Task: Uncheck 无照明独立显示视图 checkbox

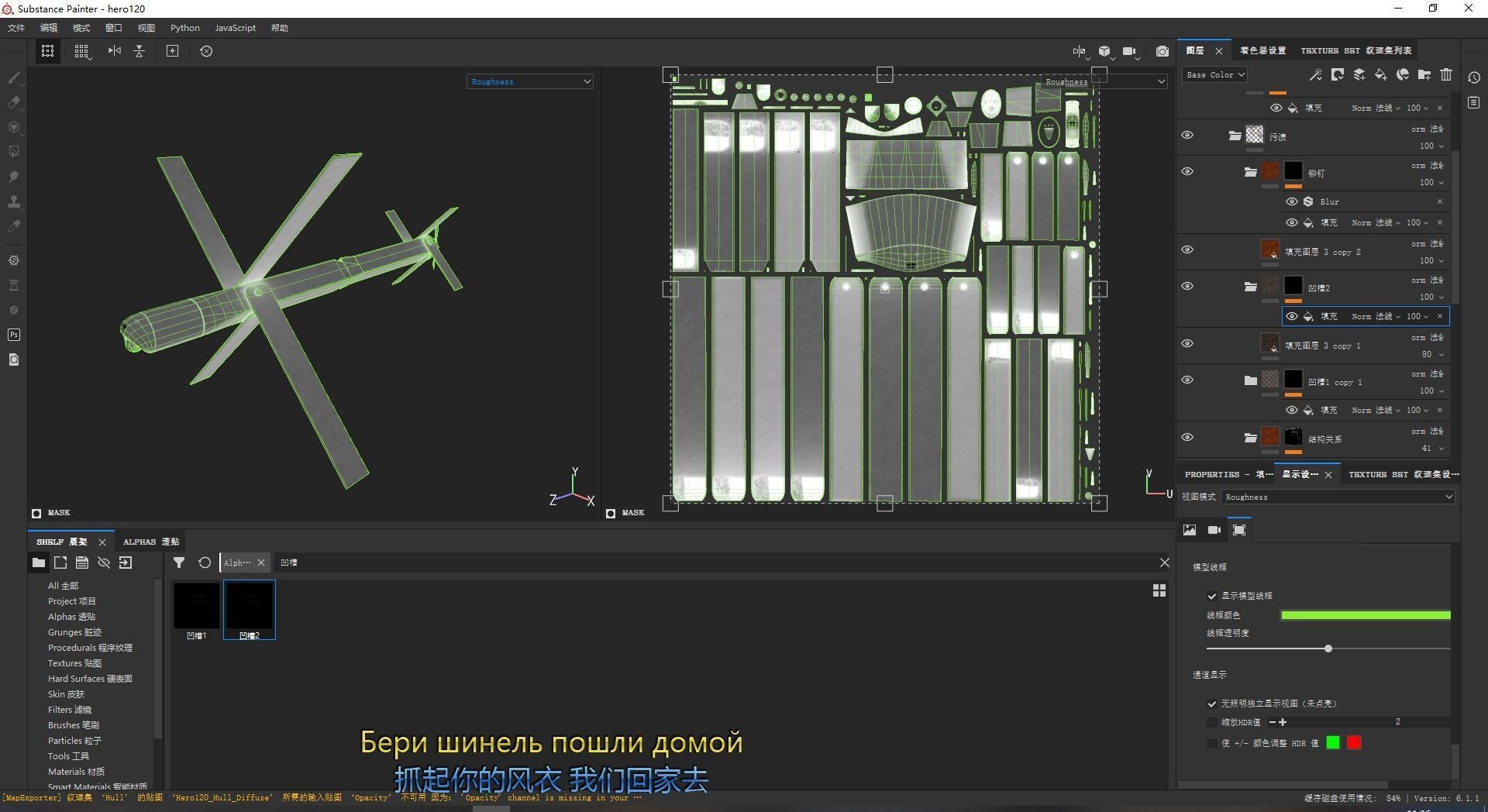Action: pyautogui.click(x=1212, y=704)
